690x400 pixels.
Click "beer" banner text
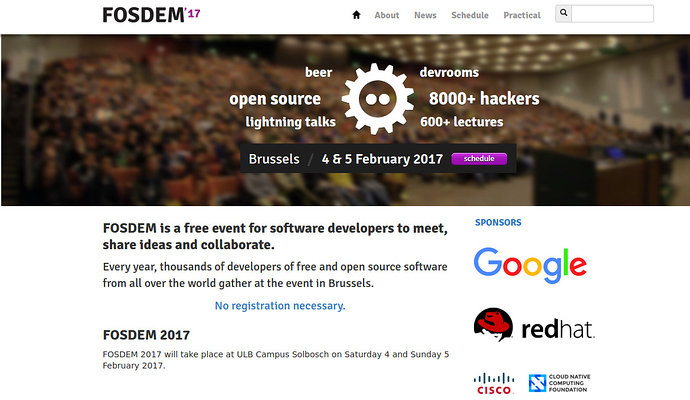coord(319,72)
